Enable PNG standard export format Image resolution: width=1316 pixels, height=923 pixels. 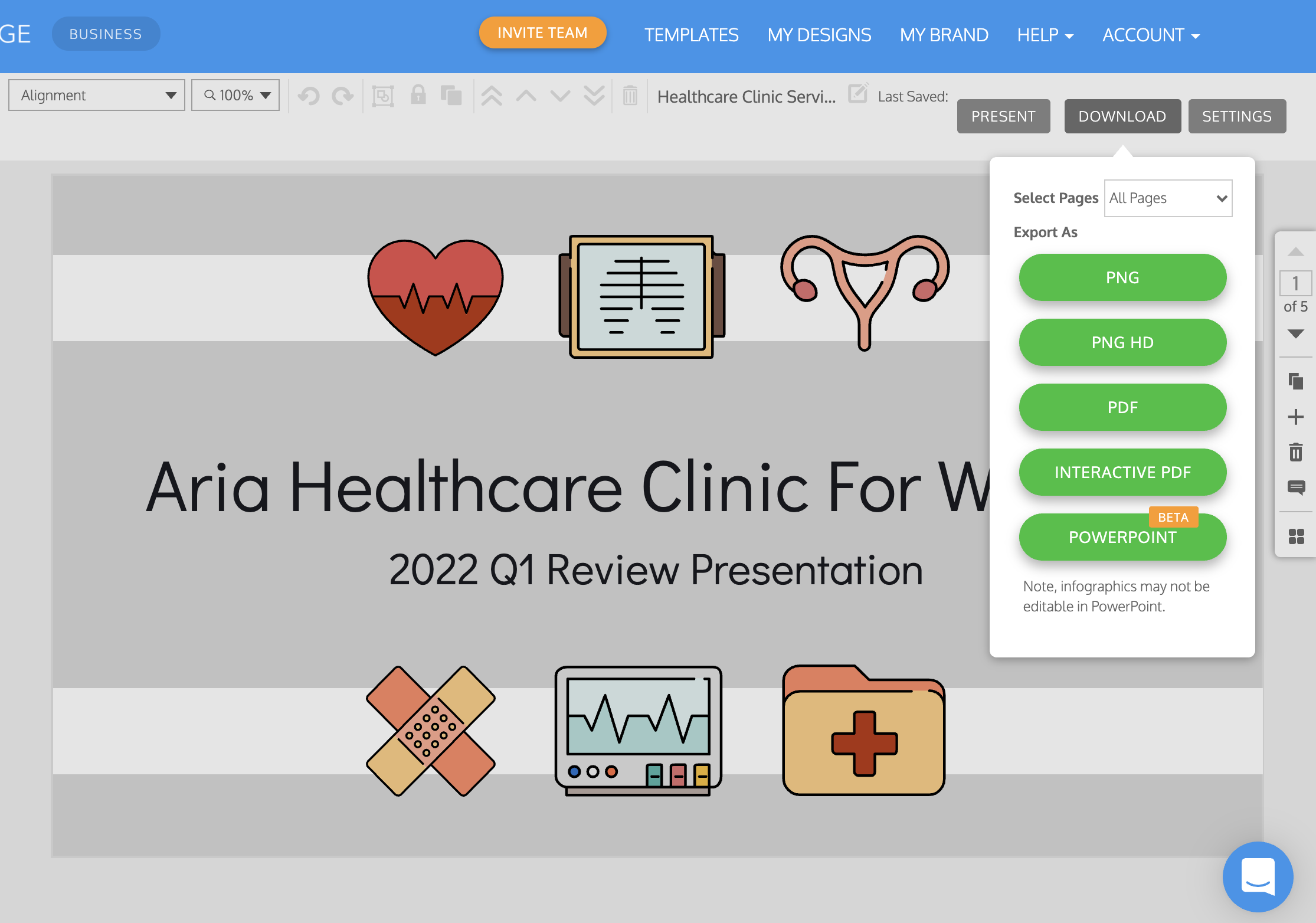[x=1122, y=277]
